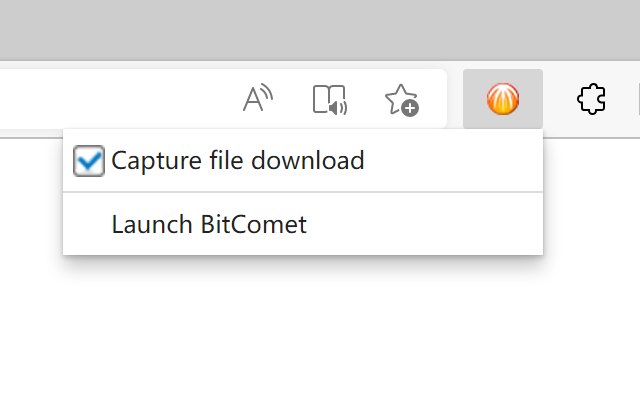Click the Read aloud icon
The width and height of the screenshot is (640, 400).
coord(258,99)
